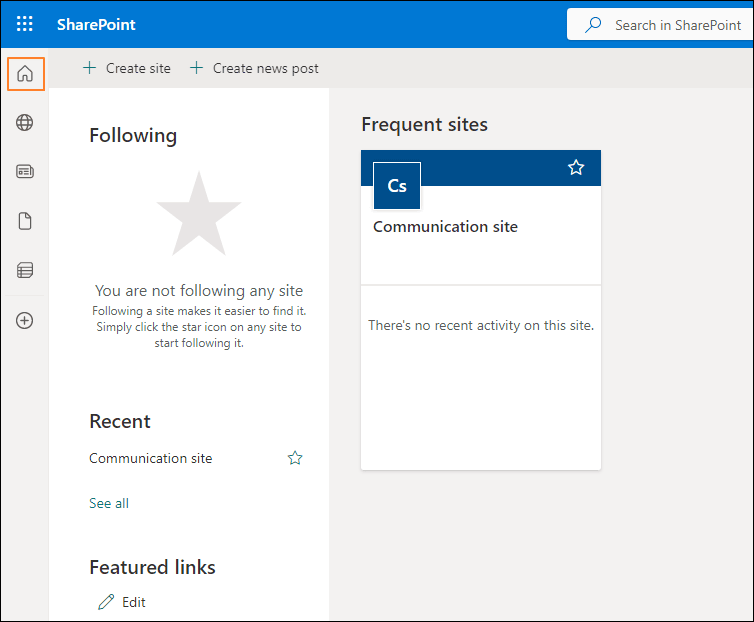Go to Home in the app bar
The image size is (754, 622).
[25, 74]
